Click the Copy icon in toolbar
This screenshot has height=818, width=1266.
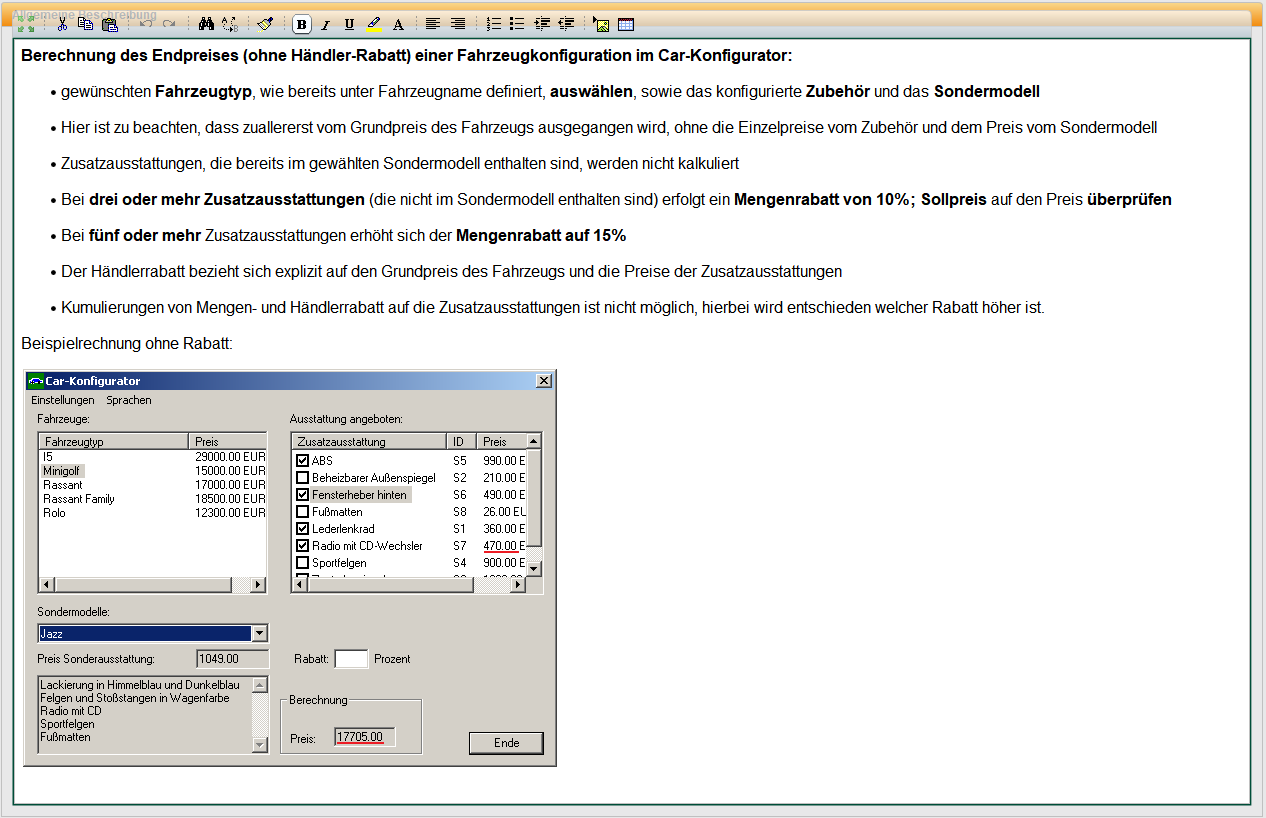pyautogui.click(x=85, y=24)
